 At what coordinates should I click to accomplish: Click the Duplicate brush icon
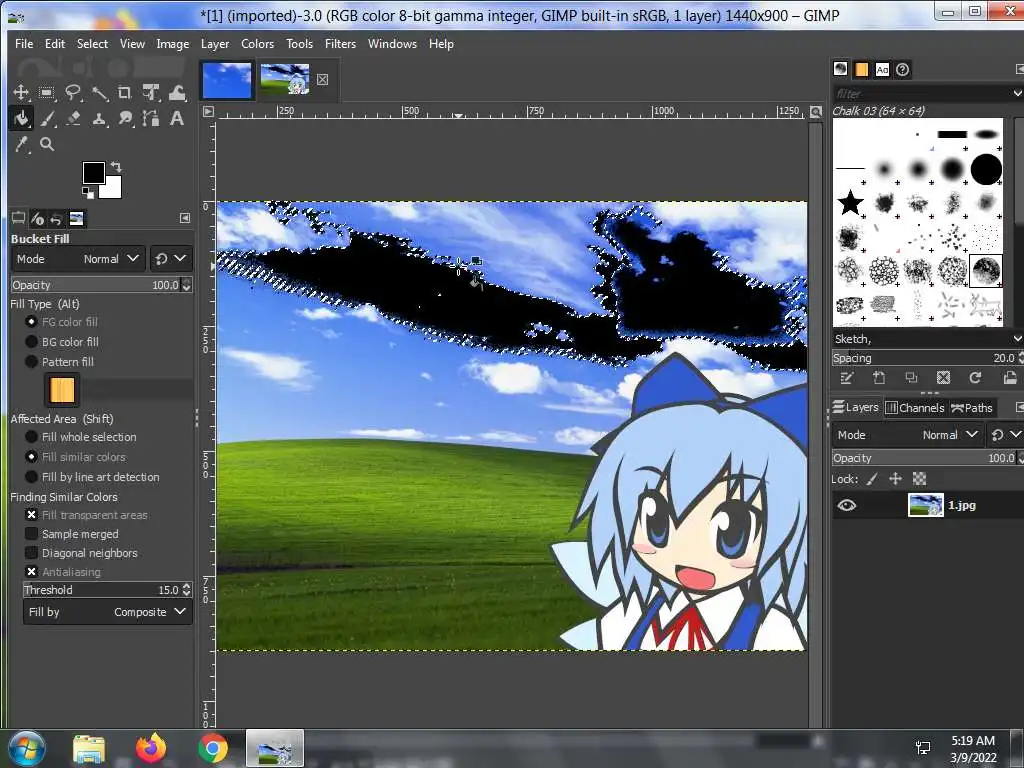point(911,377)
